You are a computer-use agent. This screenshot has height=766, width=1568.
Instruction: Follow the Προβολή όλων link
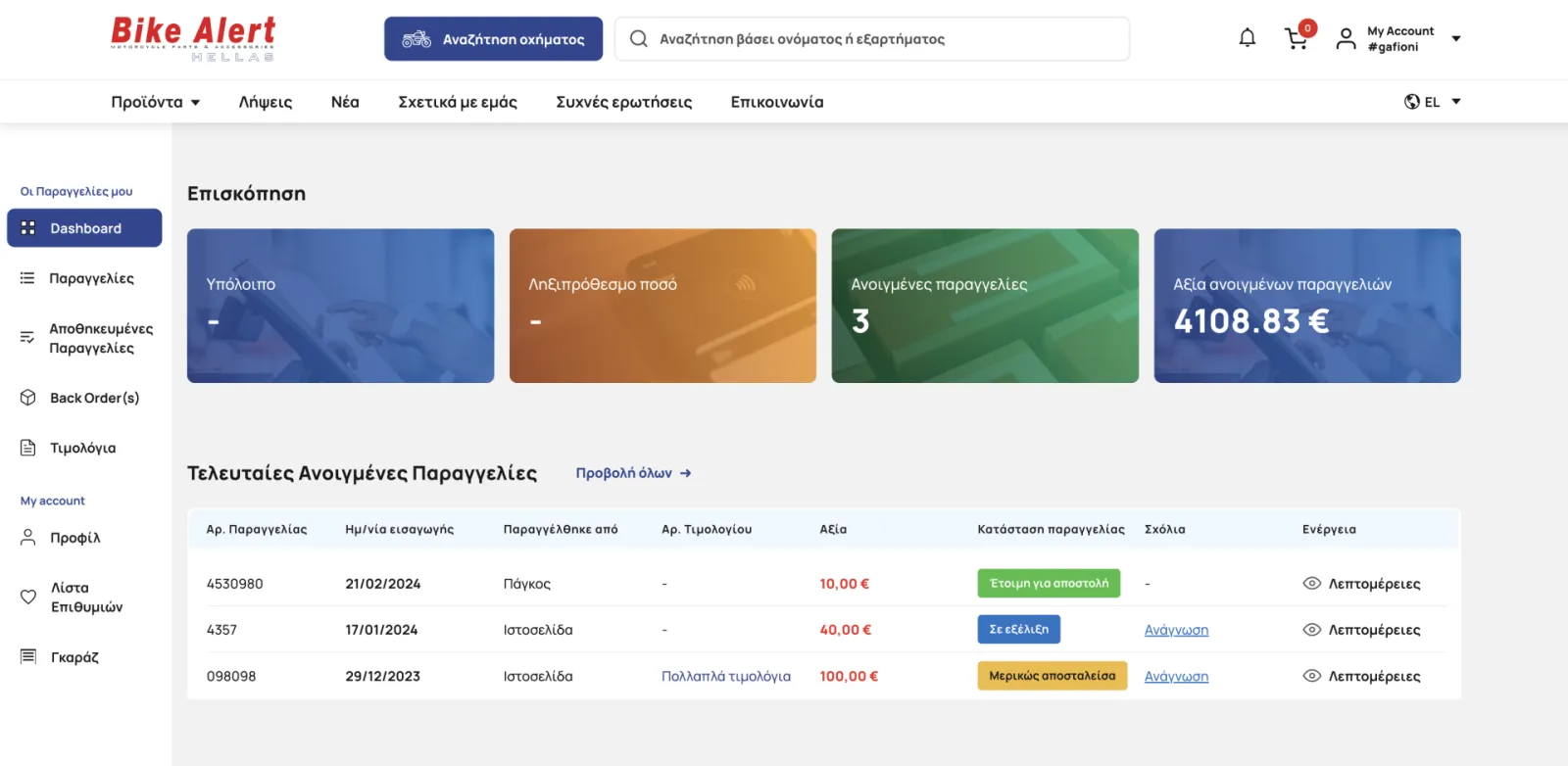tap(633, 473)
